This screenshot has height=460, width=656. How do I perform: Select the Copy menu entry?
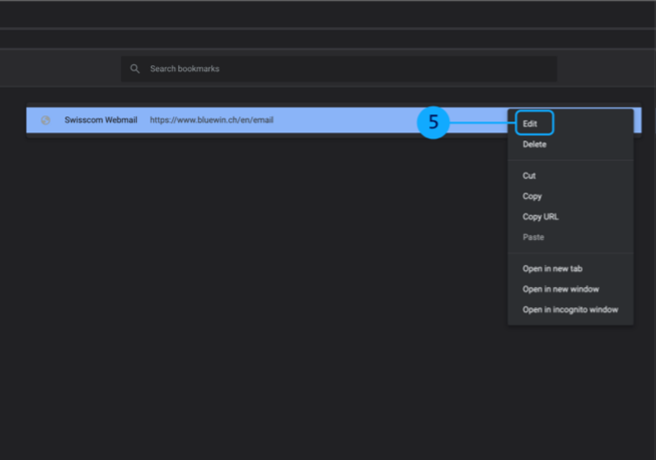(x=532, y=196)
